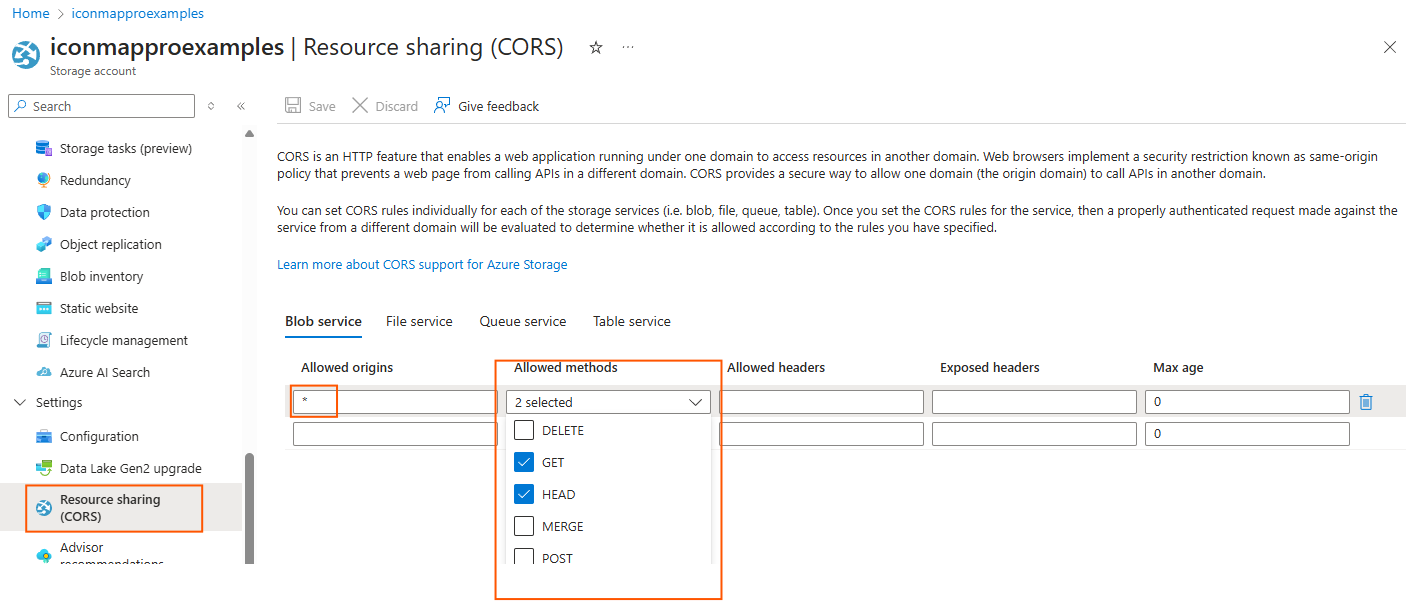This screenshot has height=601, width=1418.
Task: Check the MERGE method checkbox
Action: (x=524, y=527)
